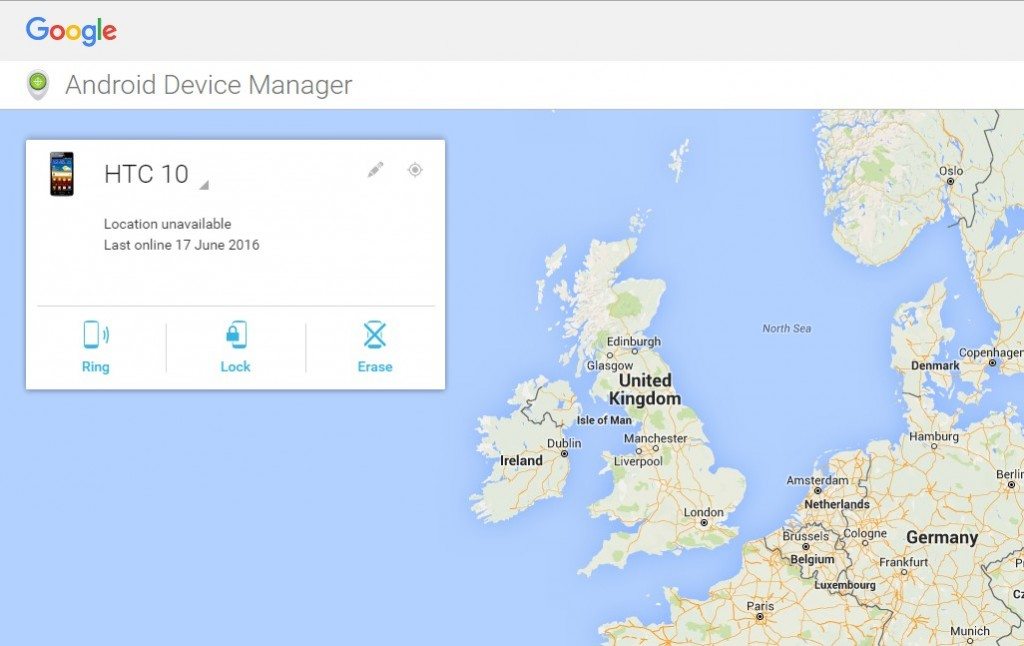Click the Dublin marker on the map

(x=564, y=453)
